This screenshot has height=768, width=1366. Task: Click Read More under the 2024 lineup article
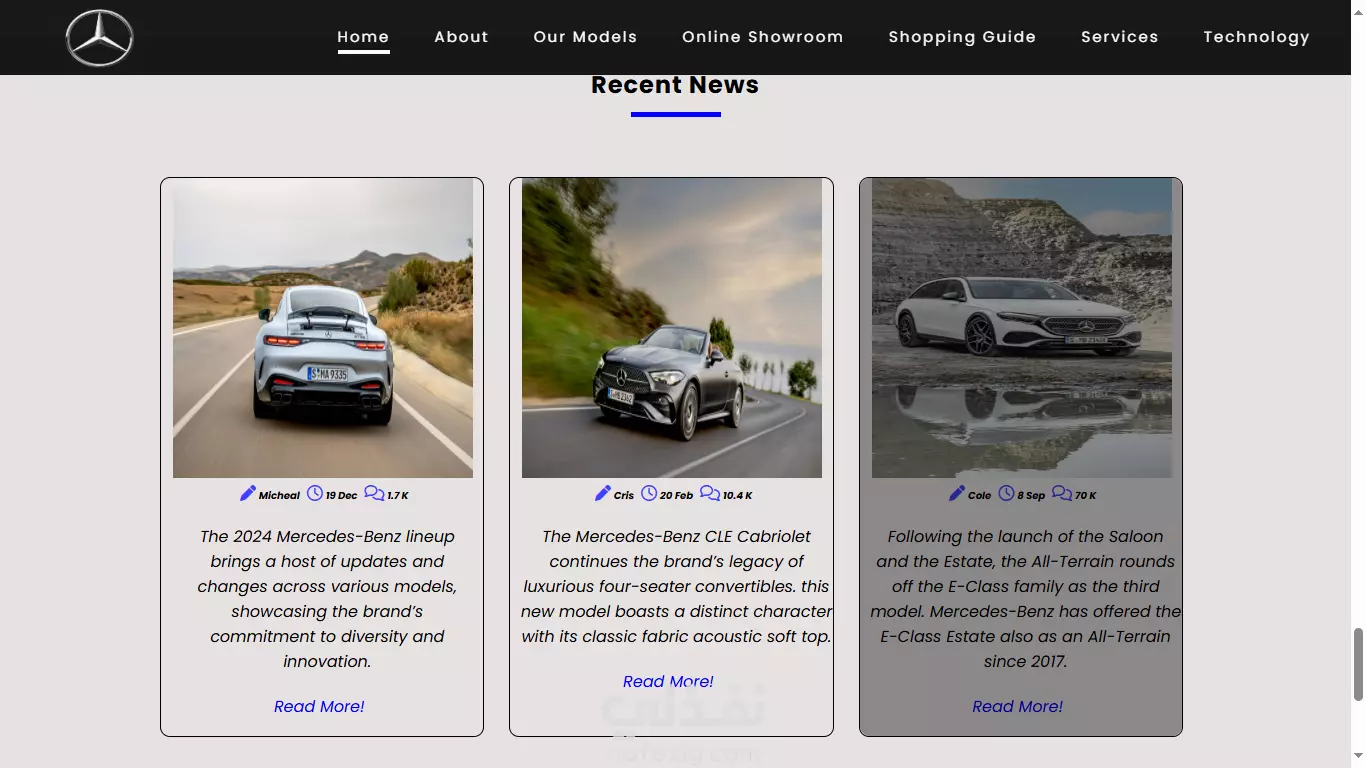click(x=319, y=706)
